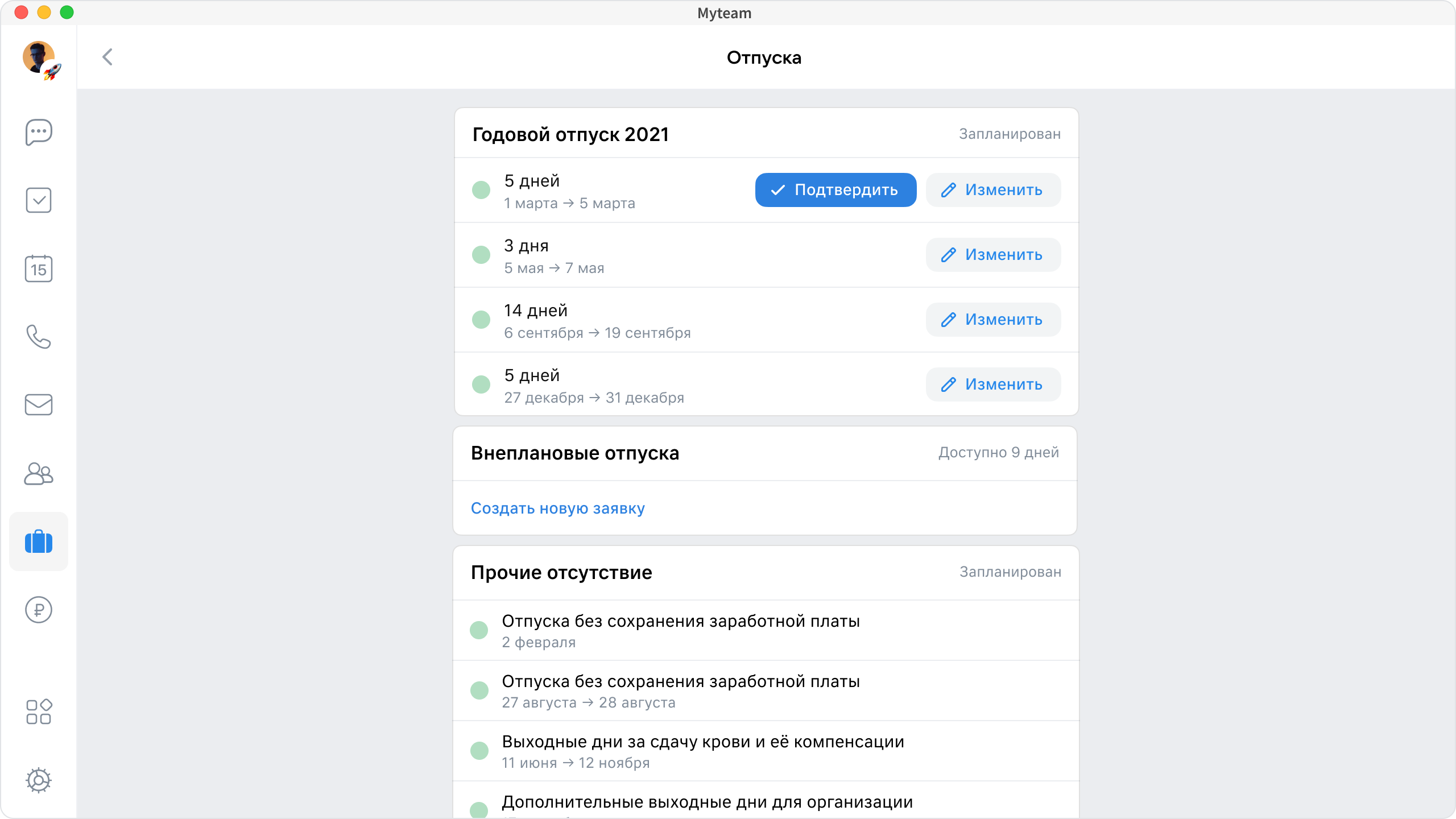Viewport: 1456px width, 819px height.
Task: Open the calendar icon in sidebar
Action: point(39,268)
